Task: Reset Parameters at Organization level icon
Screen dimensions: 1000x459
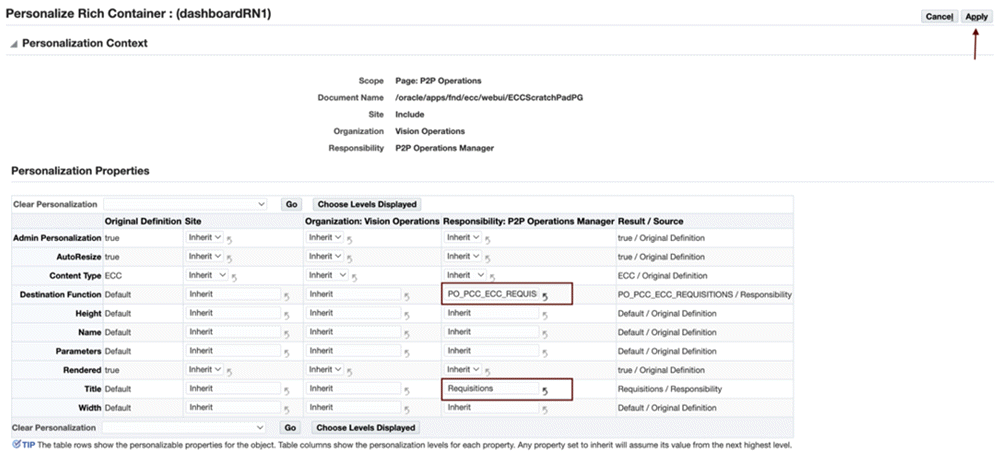Action: point(407,353)
